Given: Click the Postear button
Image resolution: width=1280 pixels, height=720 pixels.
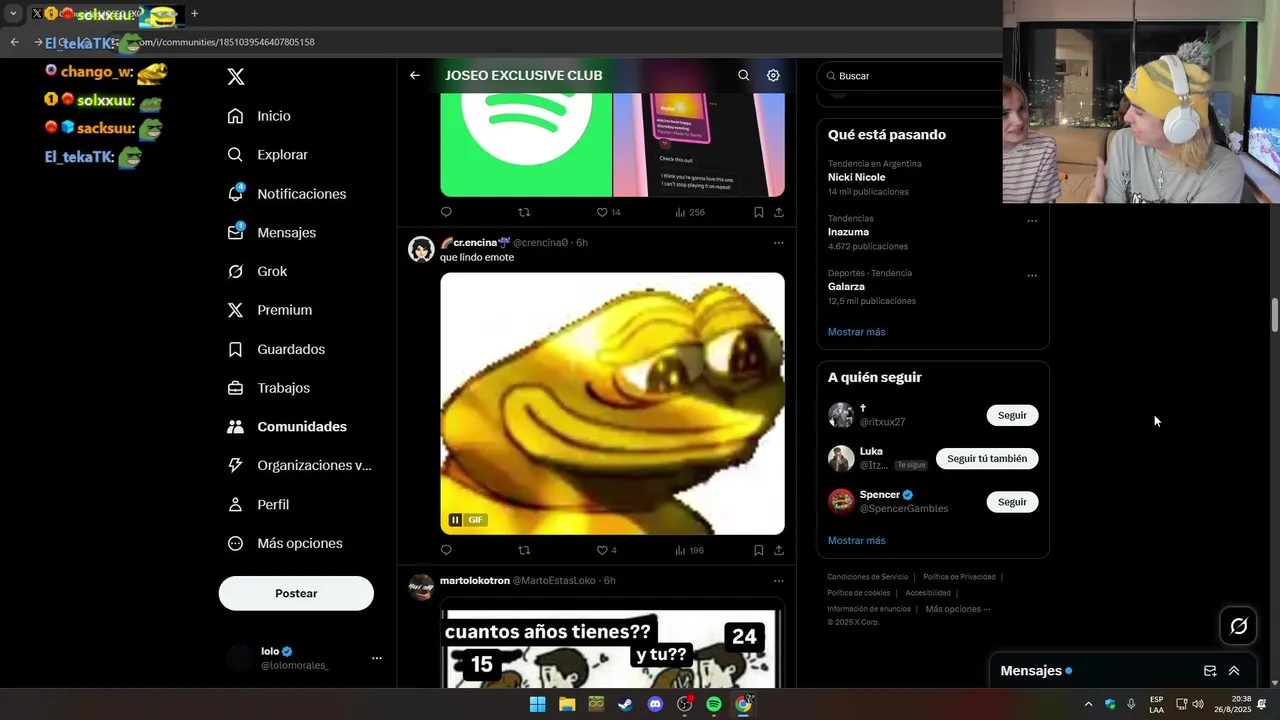Looking at the screenshot, I should [x=296, y=593].
